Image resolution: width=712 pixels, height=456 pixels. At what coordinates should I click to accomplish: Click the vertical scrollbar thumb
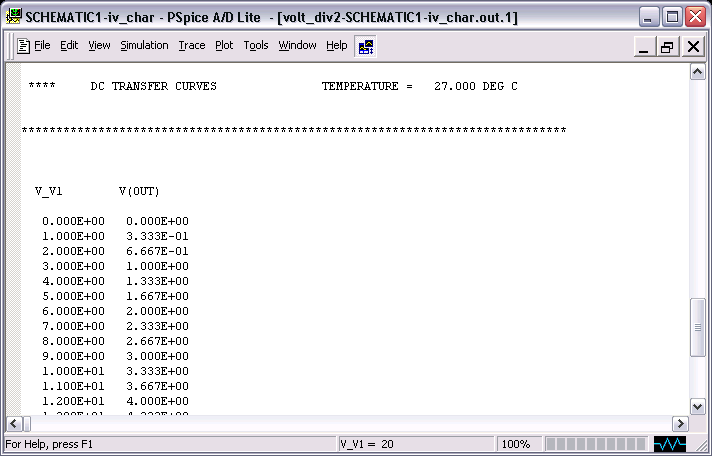click(697, 327)
